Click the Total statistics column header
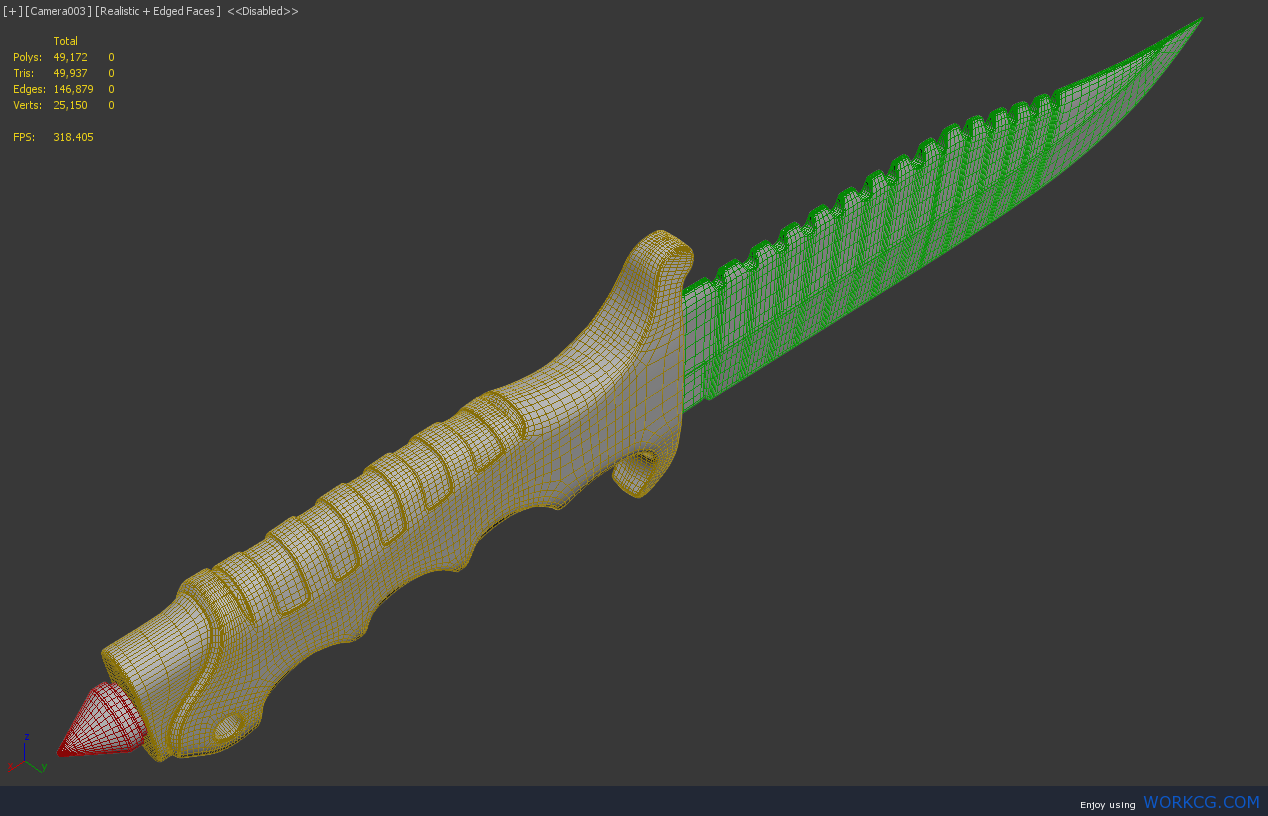 pyautogui.click(x=66, y=41)
